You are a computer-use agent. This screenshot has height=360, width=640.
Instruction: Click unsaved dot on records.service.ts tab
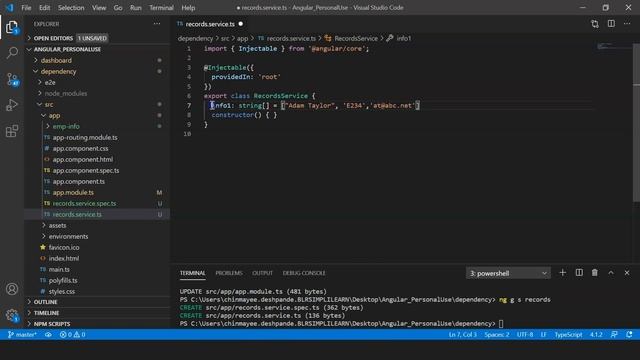[x=241, y=24]
